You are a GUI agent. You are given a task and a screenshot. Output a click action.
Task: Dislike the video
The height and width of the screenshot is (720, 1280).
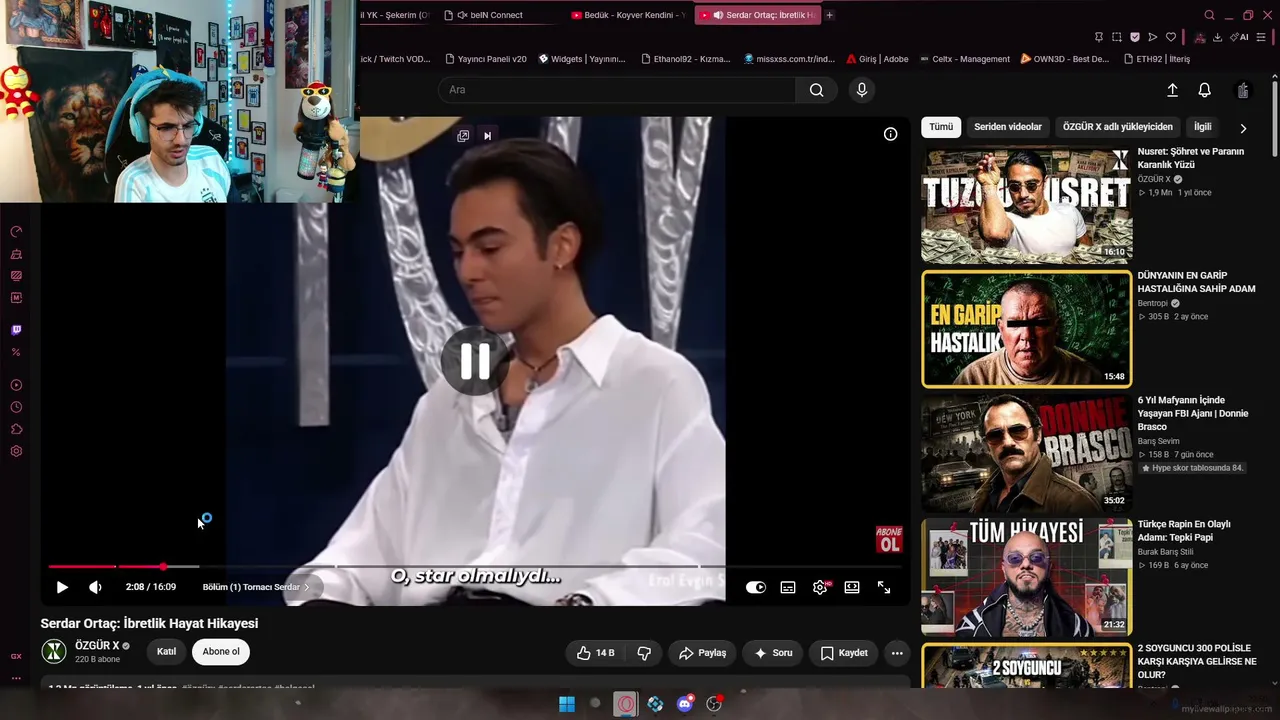[644, 653]
